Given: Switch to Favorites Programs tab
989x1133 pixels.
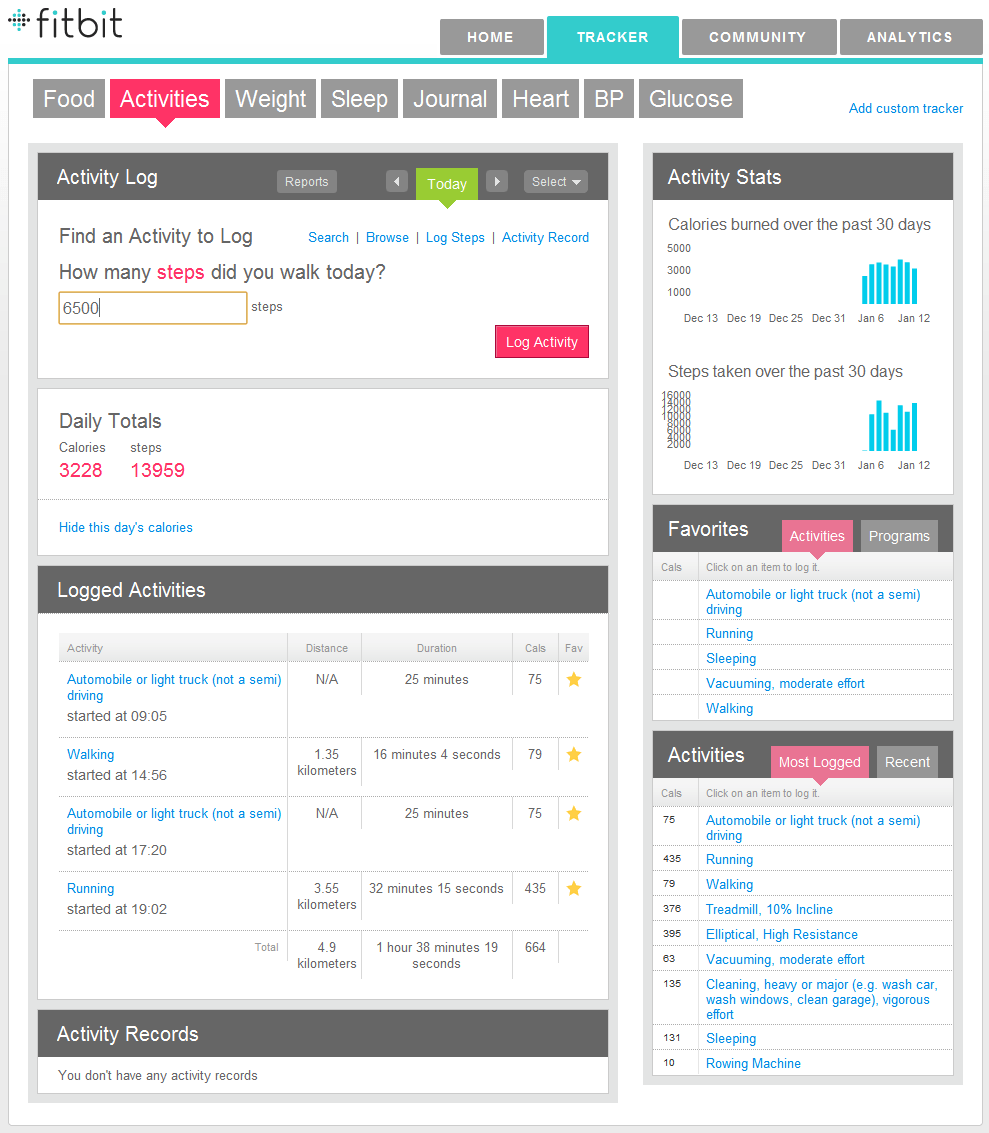Looking at the screenshot, I should 899,536.
